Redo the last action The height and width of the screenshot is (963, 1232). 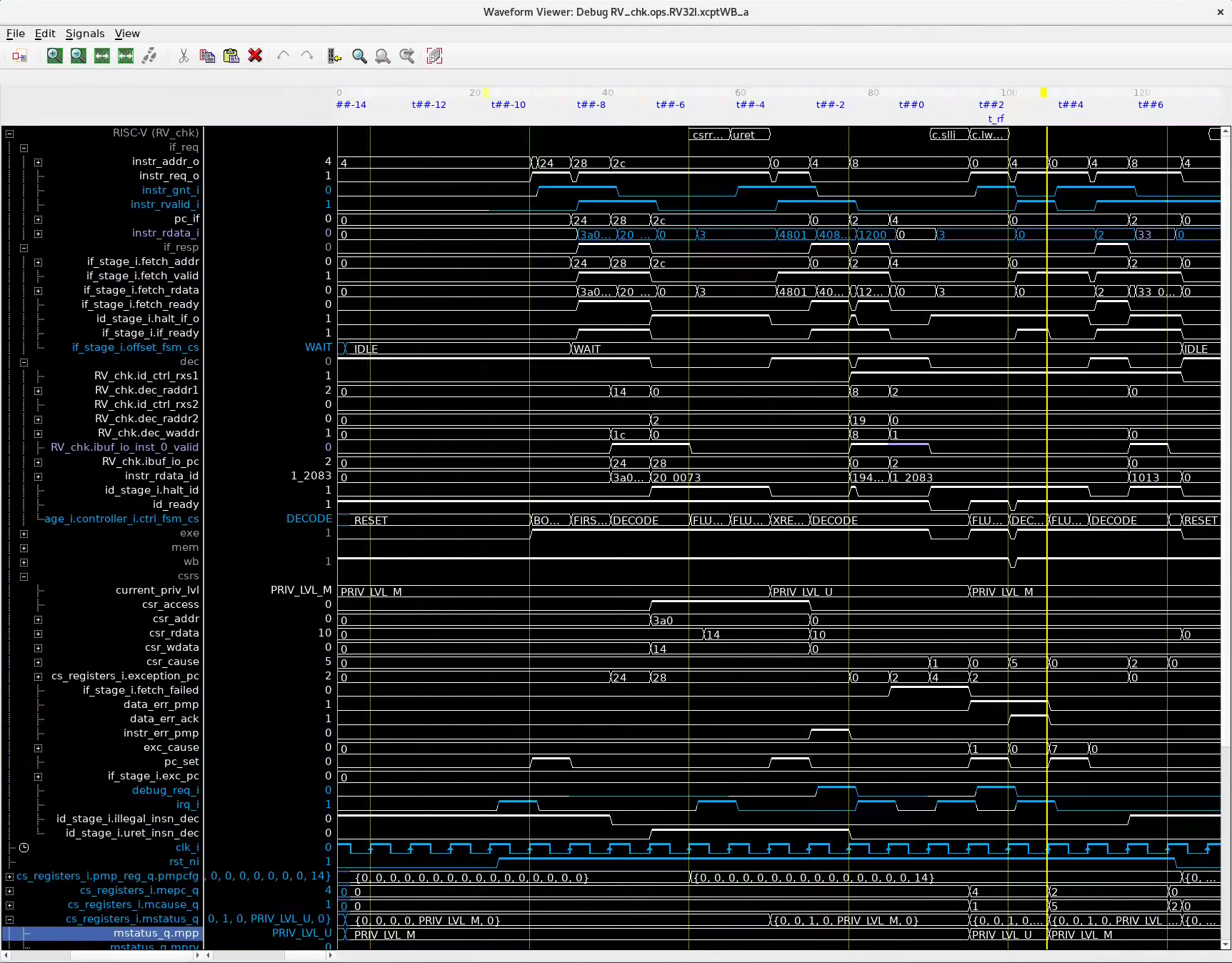pos(306,56)
